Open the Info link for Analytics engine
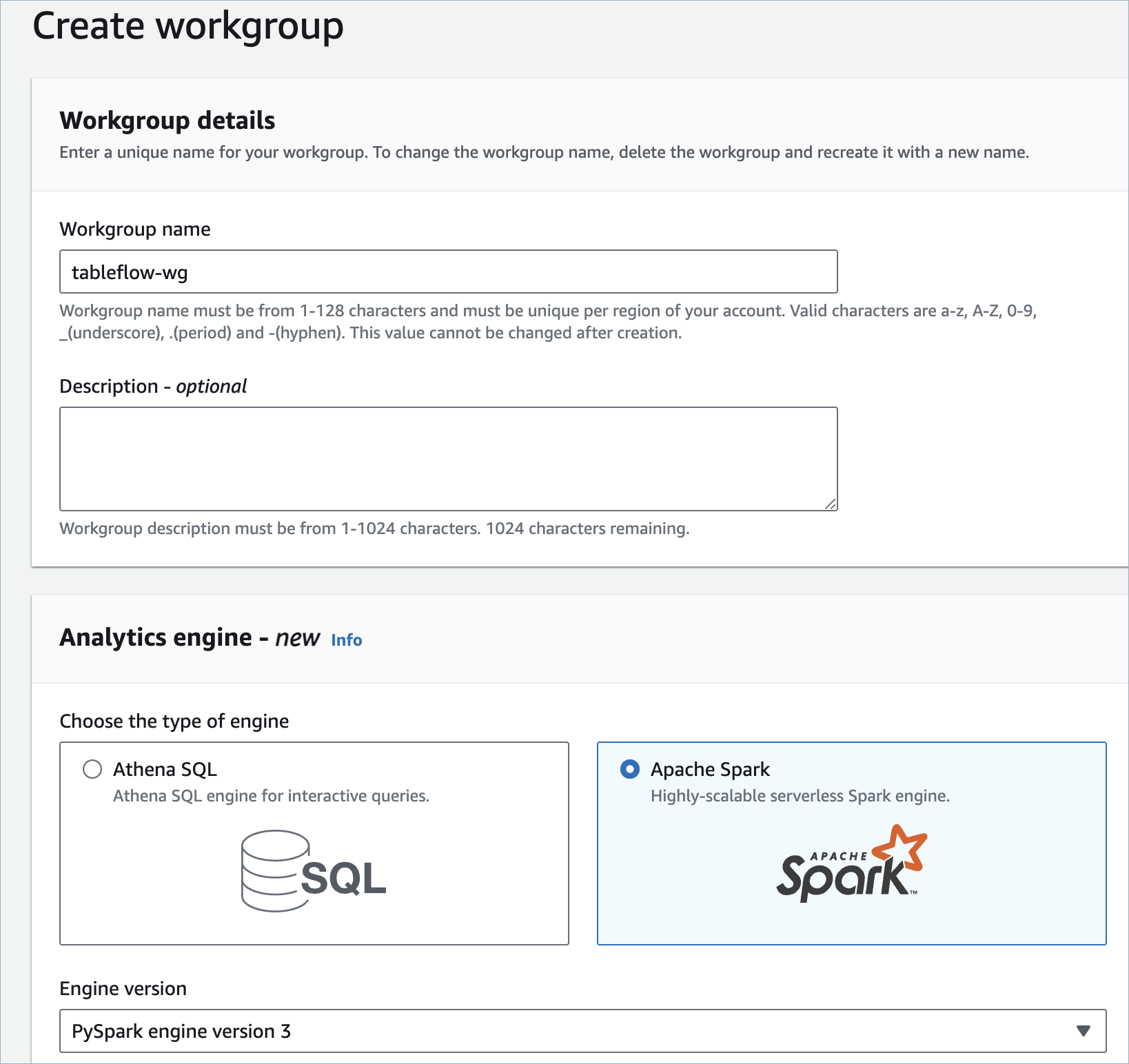The height and width of the screenshot is (1064, 1129). (x=347, y=640)
